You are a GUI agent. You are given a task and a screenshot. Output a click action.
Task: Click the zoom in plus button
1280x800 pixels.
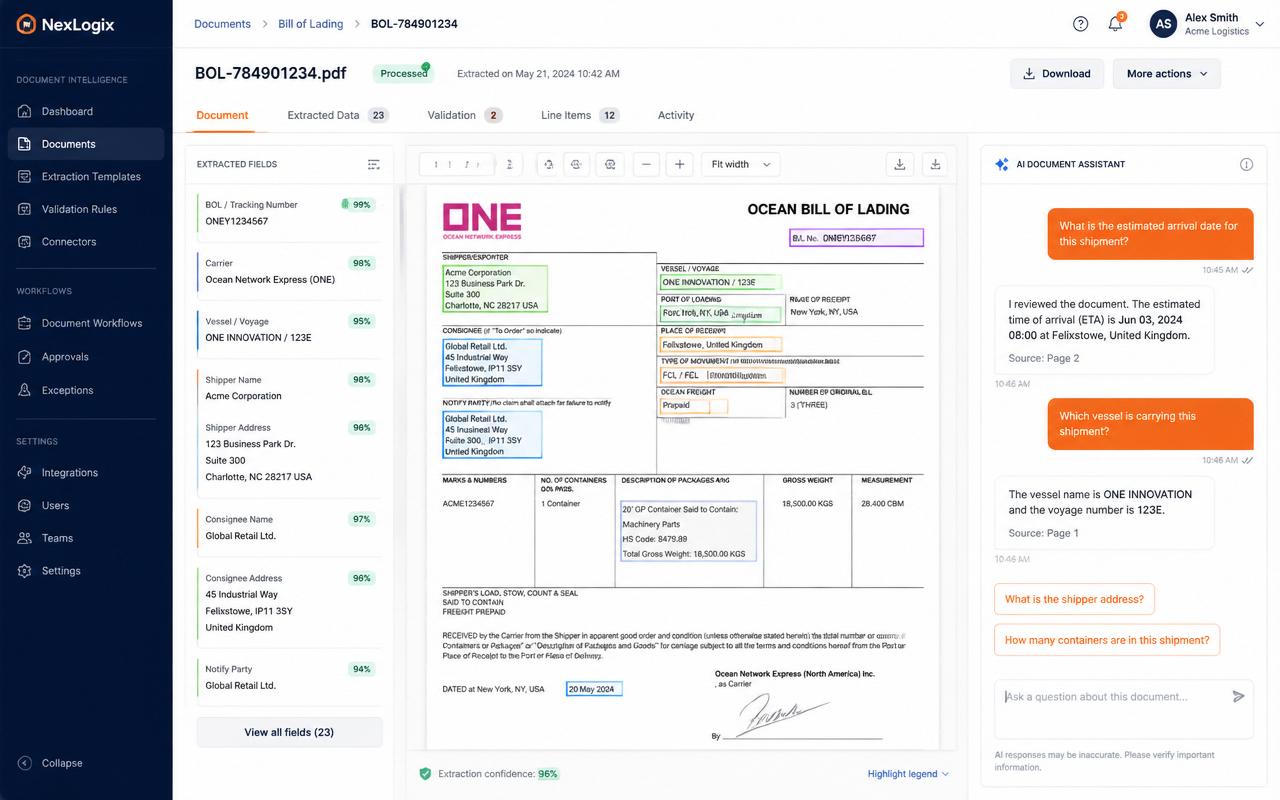pyautogui.click(x=679, y=164)
